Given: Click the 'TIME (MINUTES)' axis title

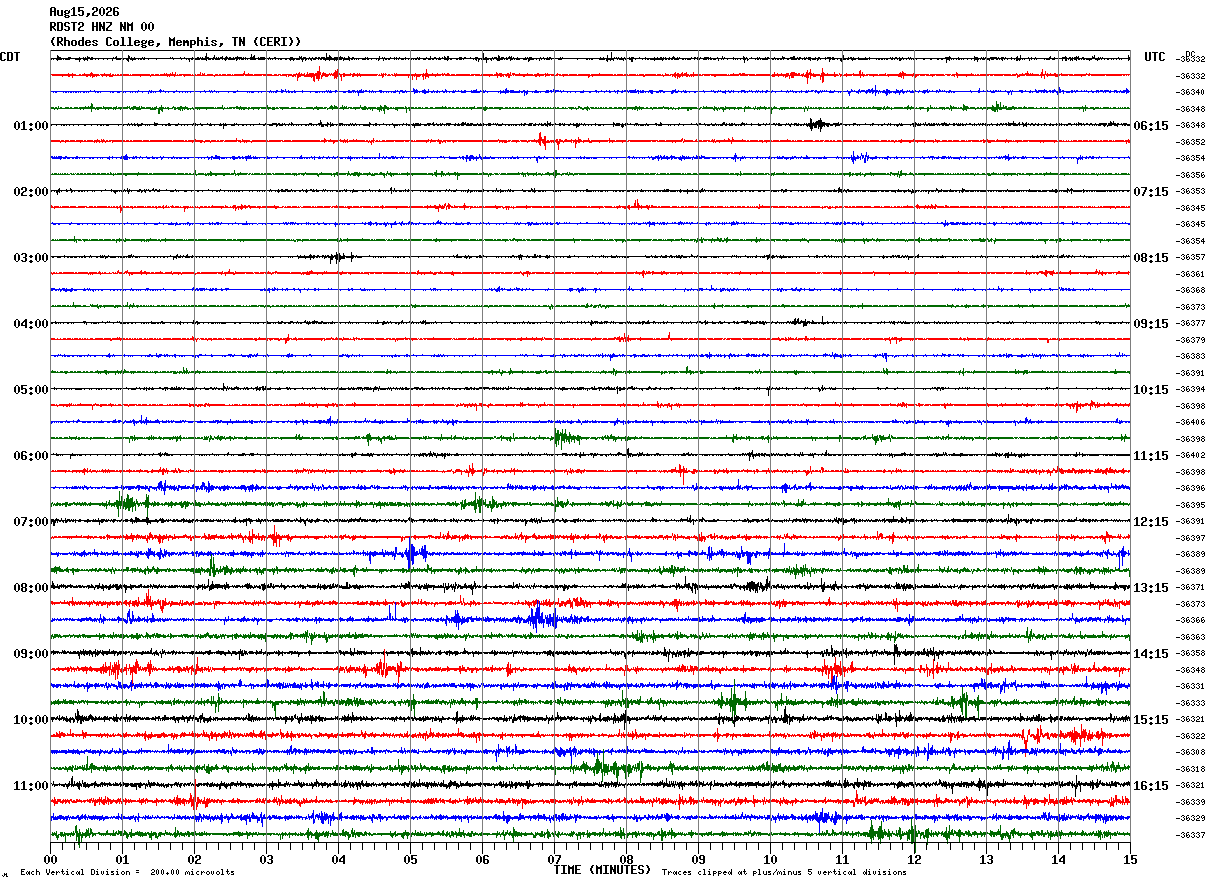Looking at the screenshot, I should pyautogui.click(x=602, y=870).
